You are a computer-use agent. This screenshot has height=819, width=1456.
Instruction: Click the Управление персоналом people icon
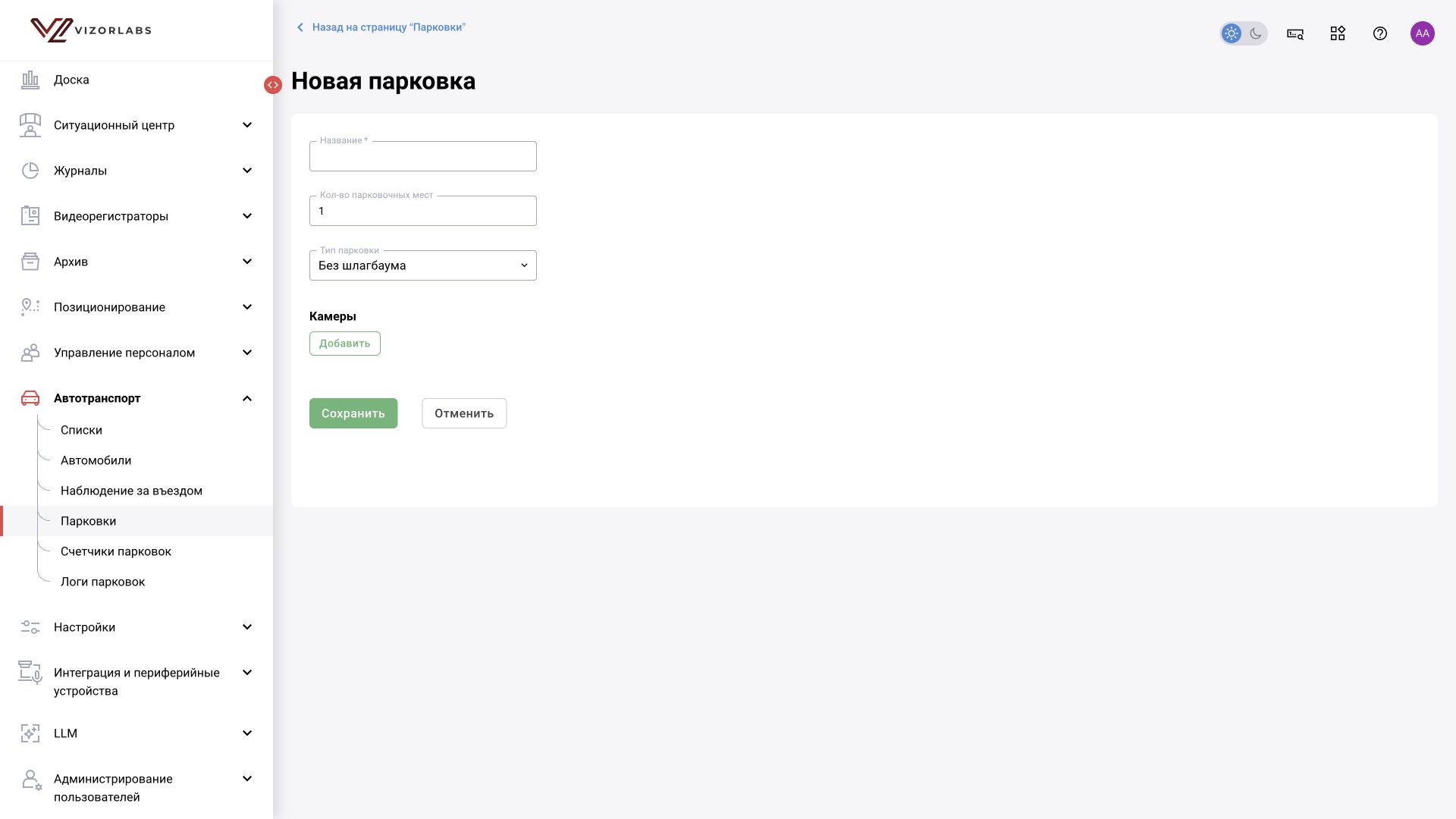pos(30,353)
